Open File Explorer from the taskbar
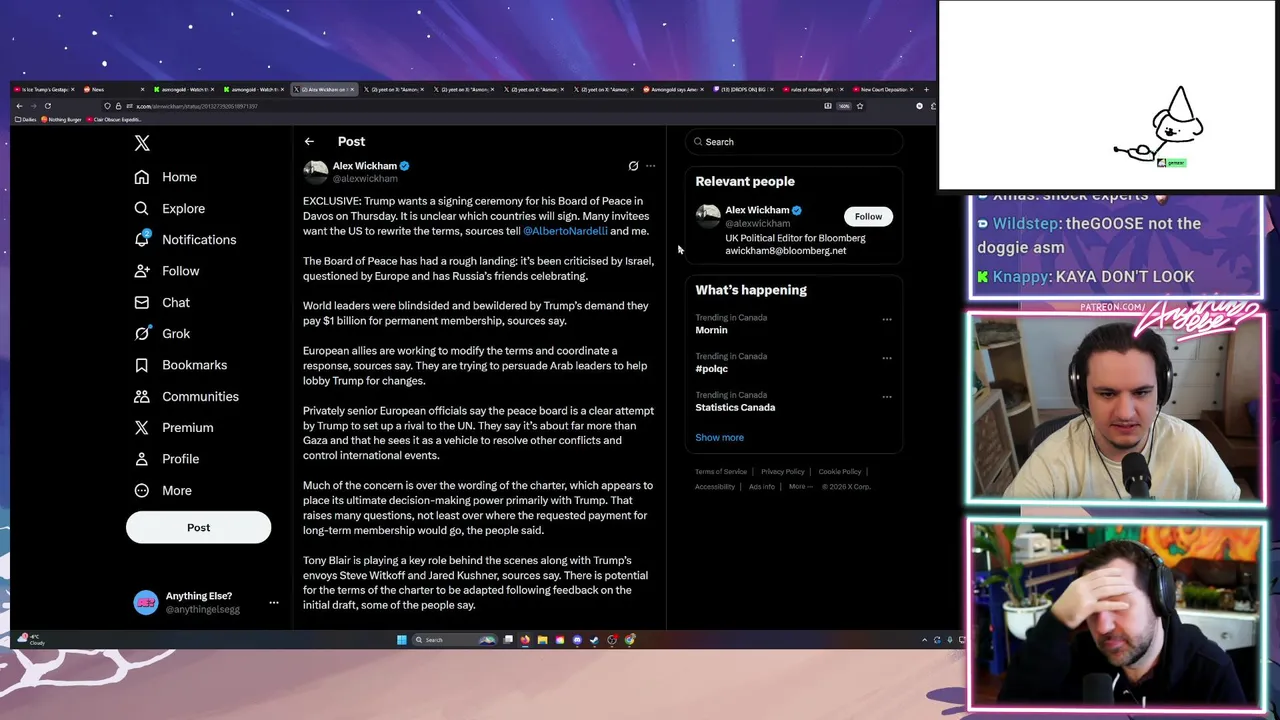This screenshot has height=720, width=1280. pos(542,640)
